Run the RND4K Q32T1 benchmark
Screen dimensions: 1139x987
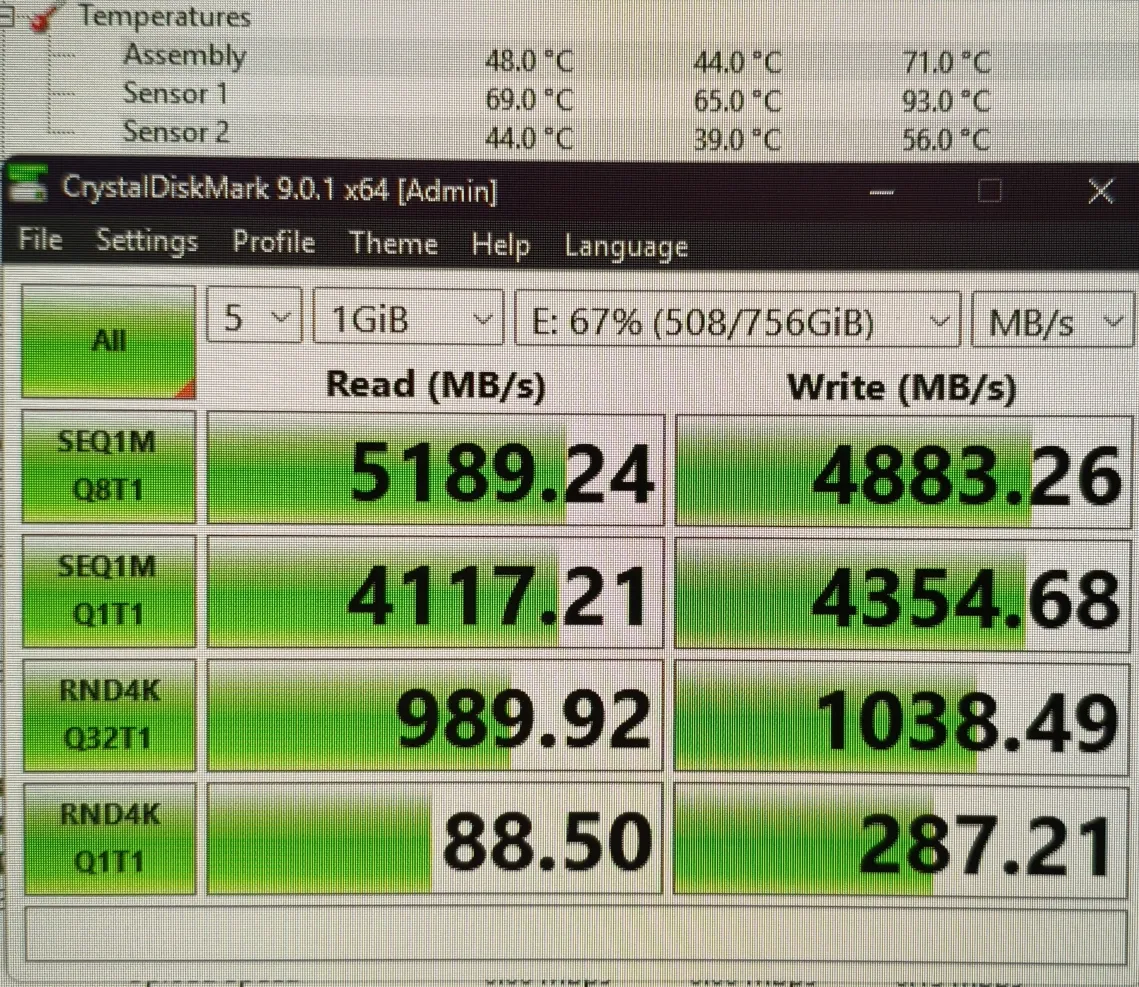coord(106,716)
